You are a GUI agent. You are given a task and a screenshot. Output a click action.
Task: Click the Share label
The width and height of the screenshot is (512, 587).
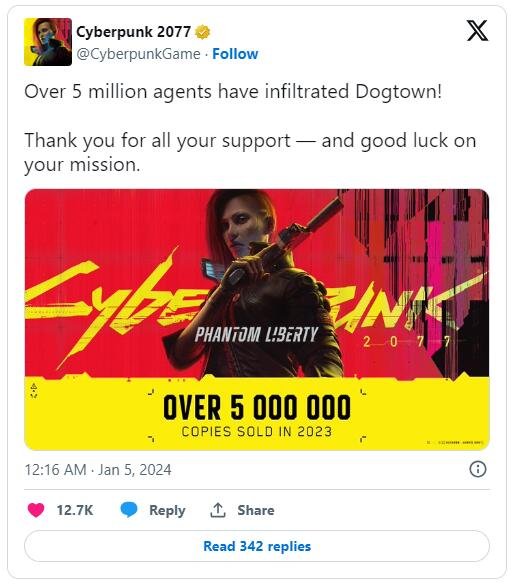(x=256, y=510)
